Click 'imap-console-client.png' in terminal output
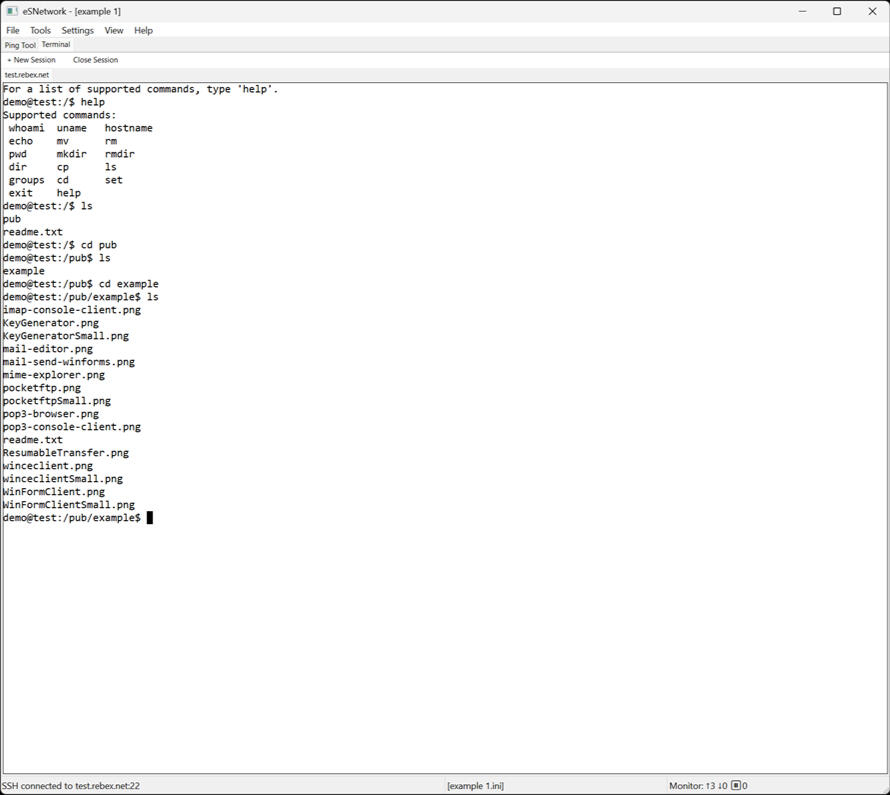This screenshot has height=795, width=890. 72,310
